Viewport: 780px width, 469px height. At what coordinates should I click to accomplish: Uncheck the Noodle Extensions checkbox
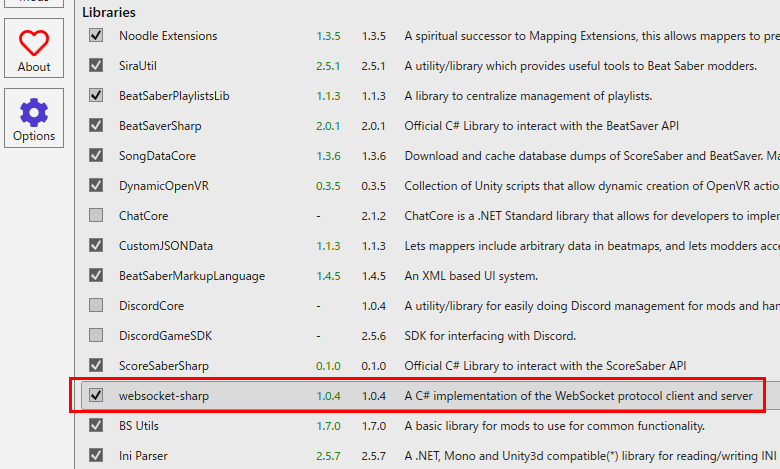(96, 36)
